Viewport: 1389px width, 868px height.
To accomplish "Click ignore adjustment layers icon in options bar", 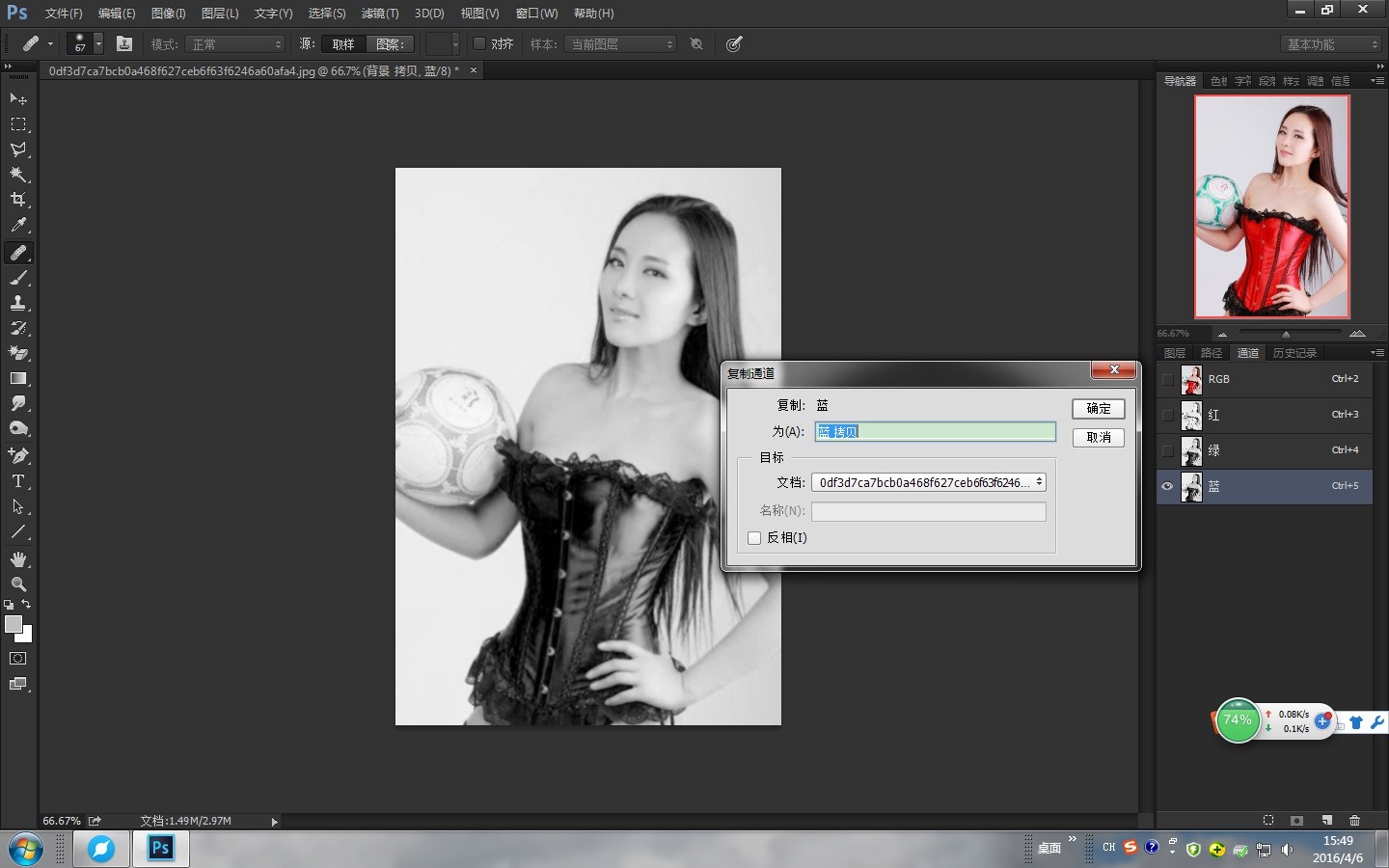I will coord(696,43).
